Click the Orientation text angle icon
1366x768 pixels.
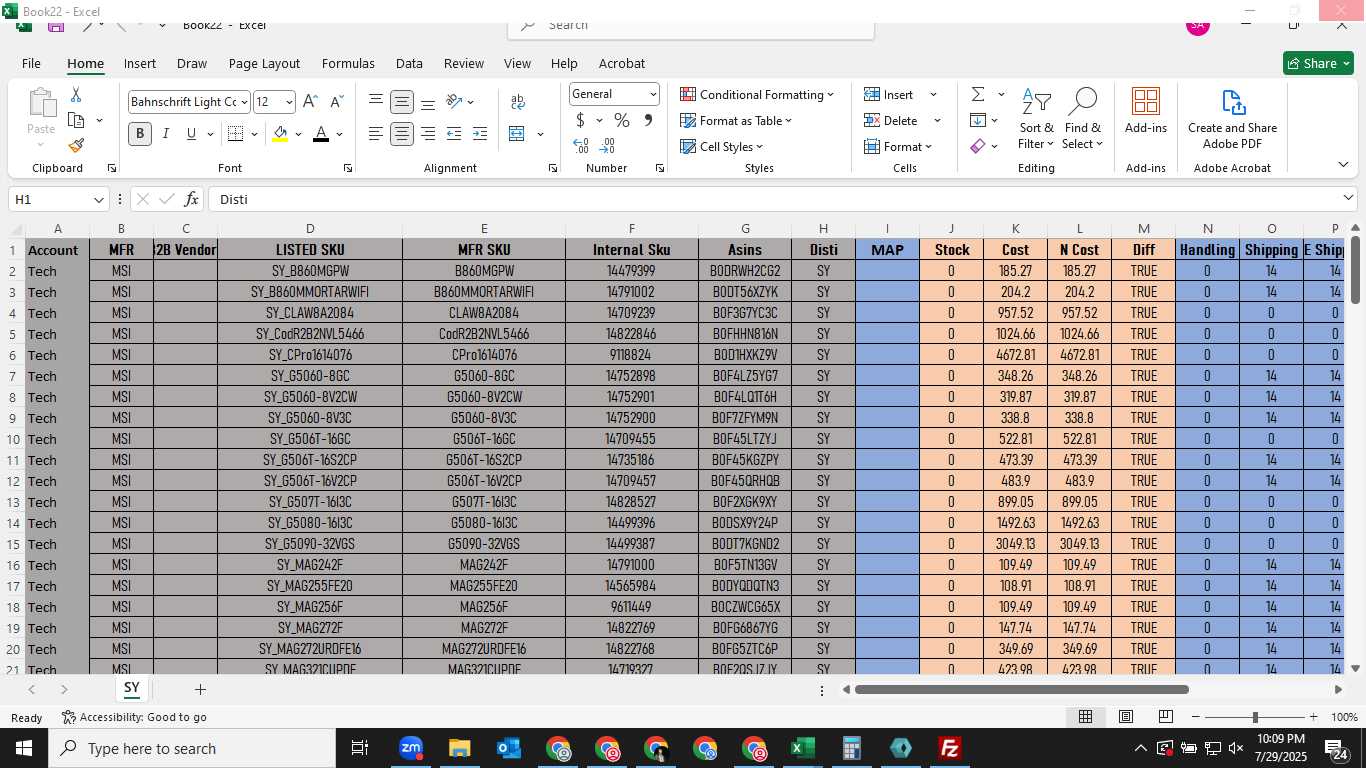[454, 102]
